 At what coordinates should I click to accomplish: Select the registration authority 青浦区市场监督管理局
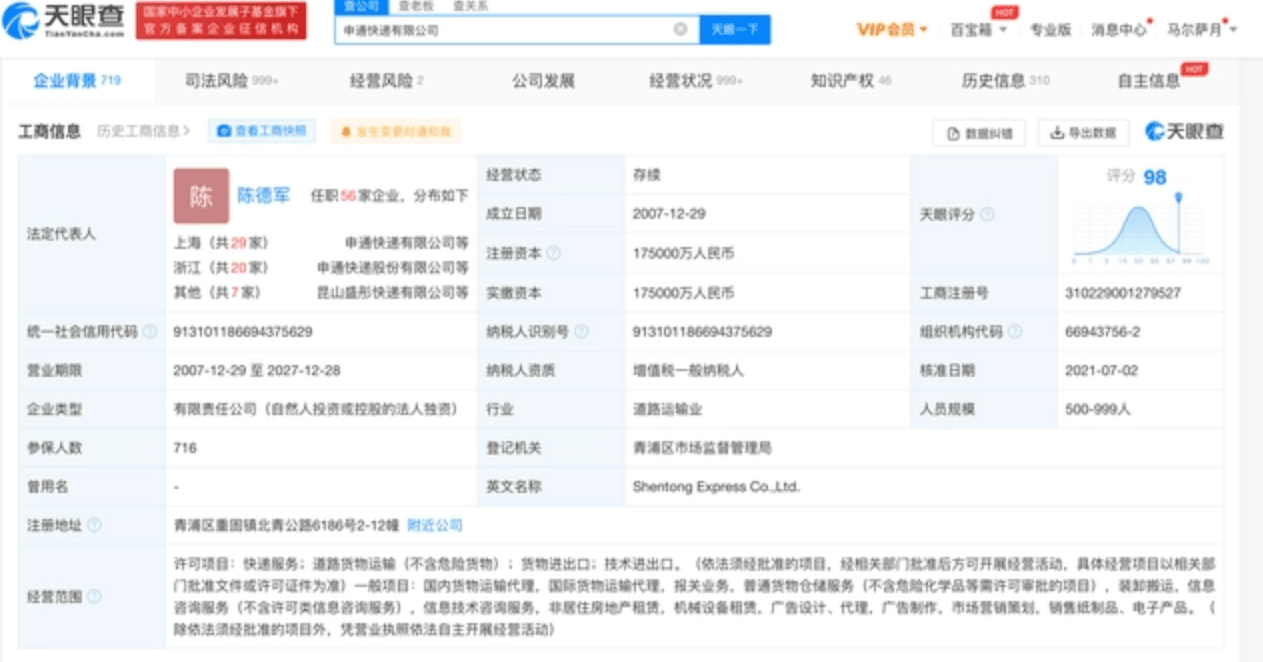702,448
